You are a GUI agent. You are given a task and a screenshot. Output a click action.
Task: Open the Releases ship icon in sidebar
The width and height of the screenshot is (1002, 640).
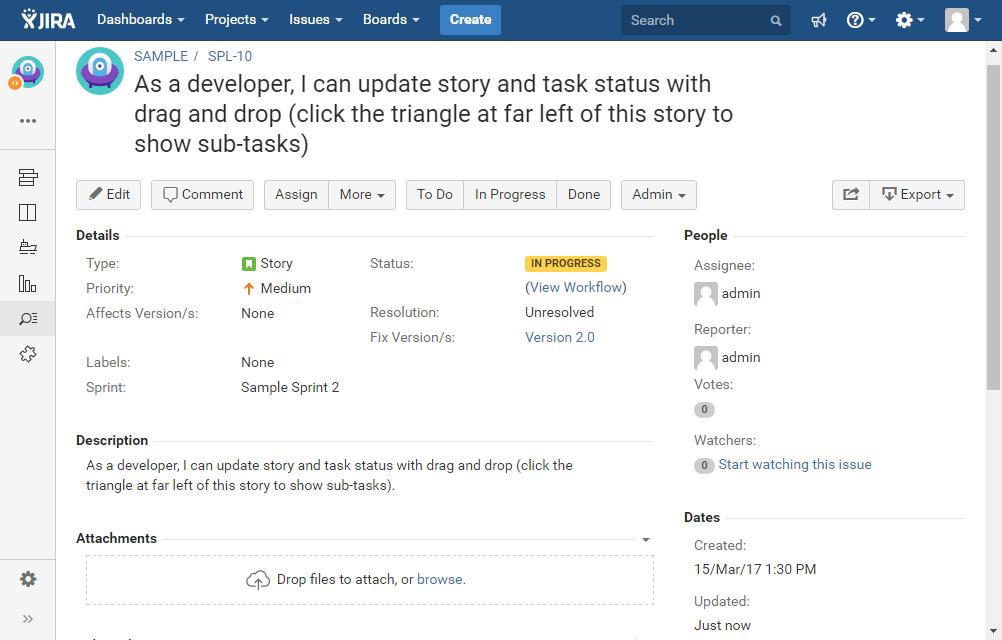28,247
